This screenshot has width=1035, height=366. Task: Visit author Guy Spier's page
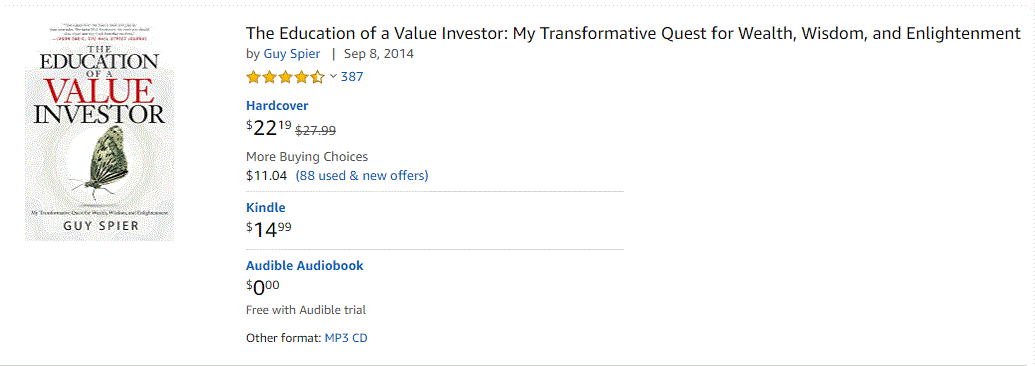292,54
